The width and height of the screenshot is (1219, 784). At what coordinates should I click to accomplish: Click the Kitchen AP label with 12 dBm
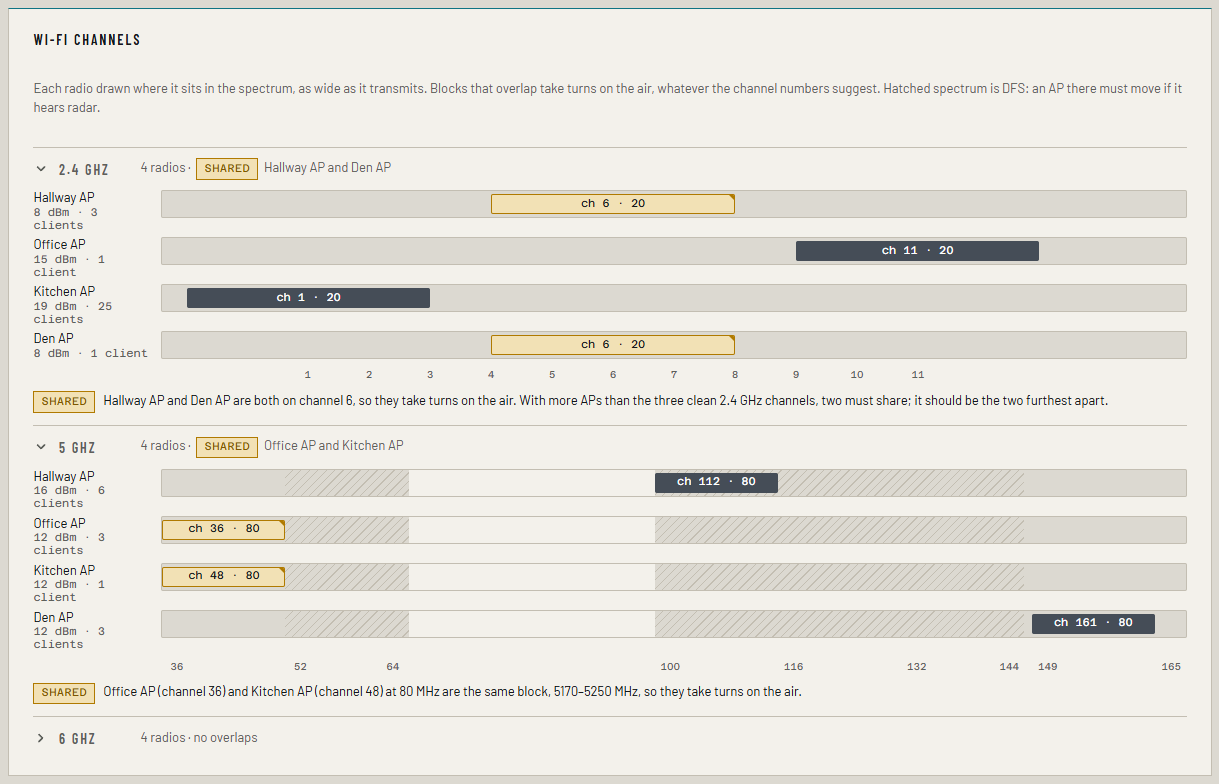pyautogui.click(x=65, y=571)
